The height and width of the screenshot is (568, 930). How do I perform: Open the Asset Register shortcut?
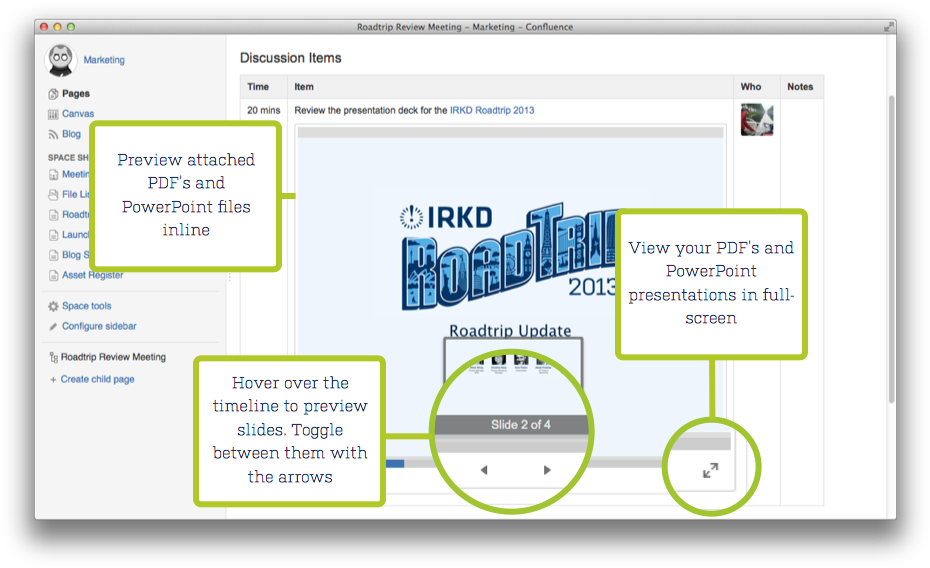click(93, 275)
